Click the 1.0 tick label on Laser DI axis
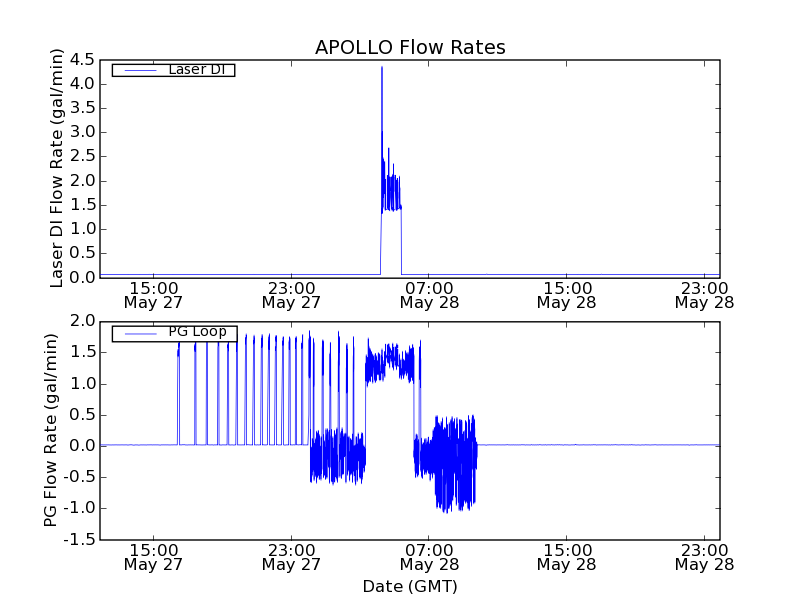The image size is (800, 600). (x=83, y=229)
